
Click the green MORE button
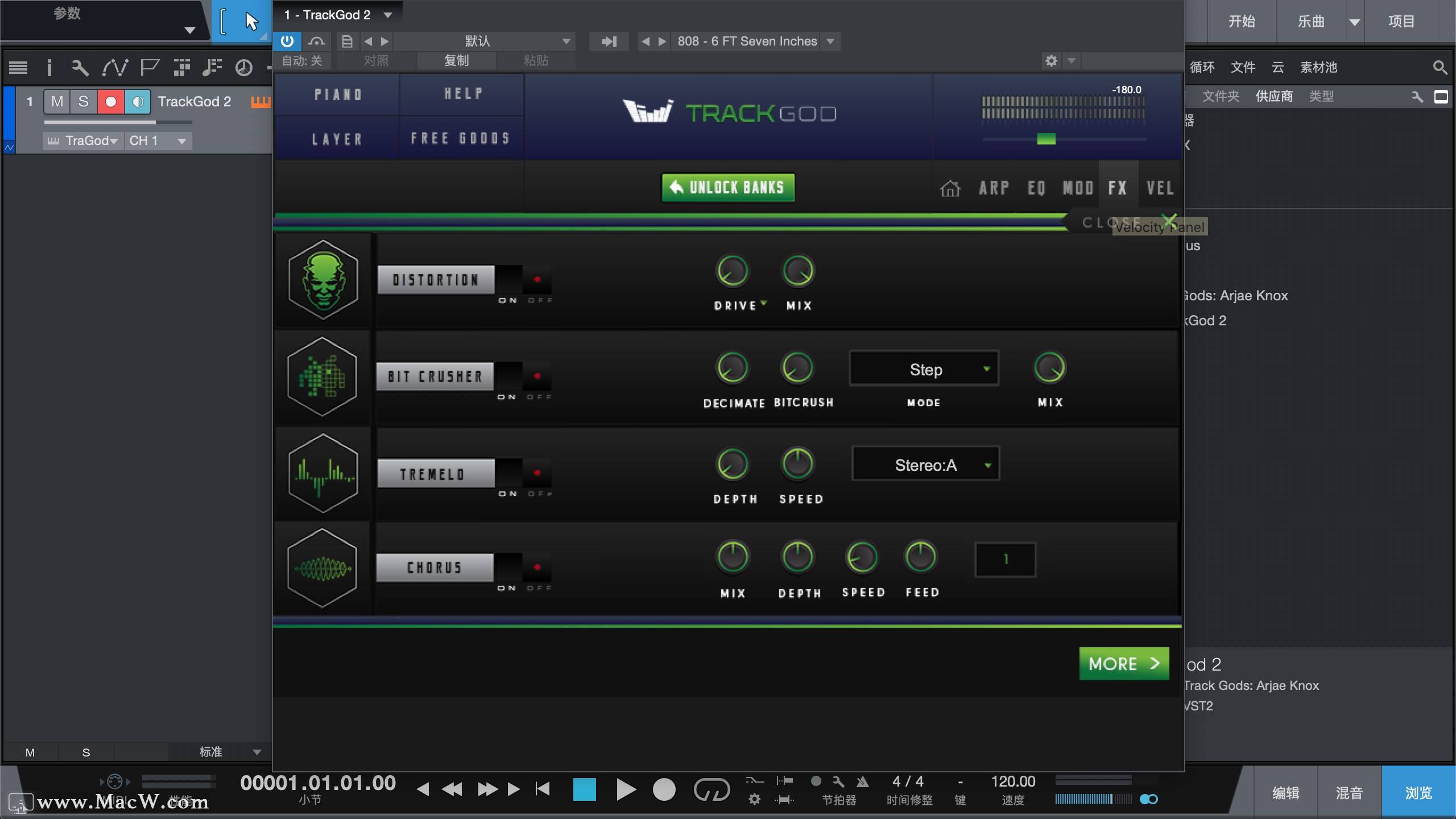point(1124,664)
